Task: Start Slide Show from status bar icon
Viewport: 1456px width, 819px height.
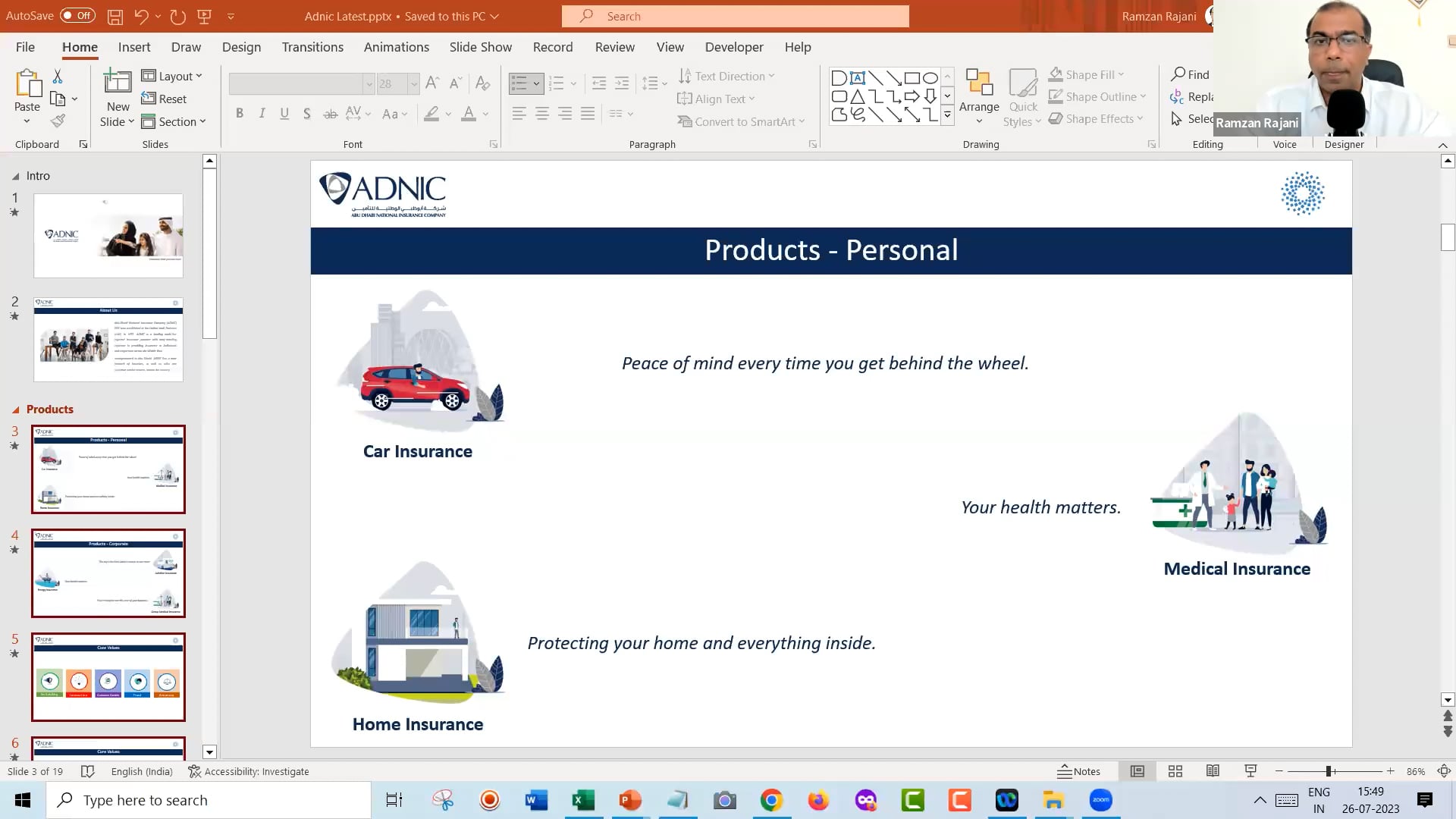Action: pos(1250,771)
